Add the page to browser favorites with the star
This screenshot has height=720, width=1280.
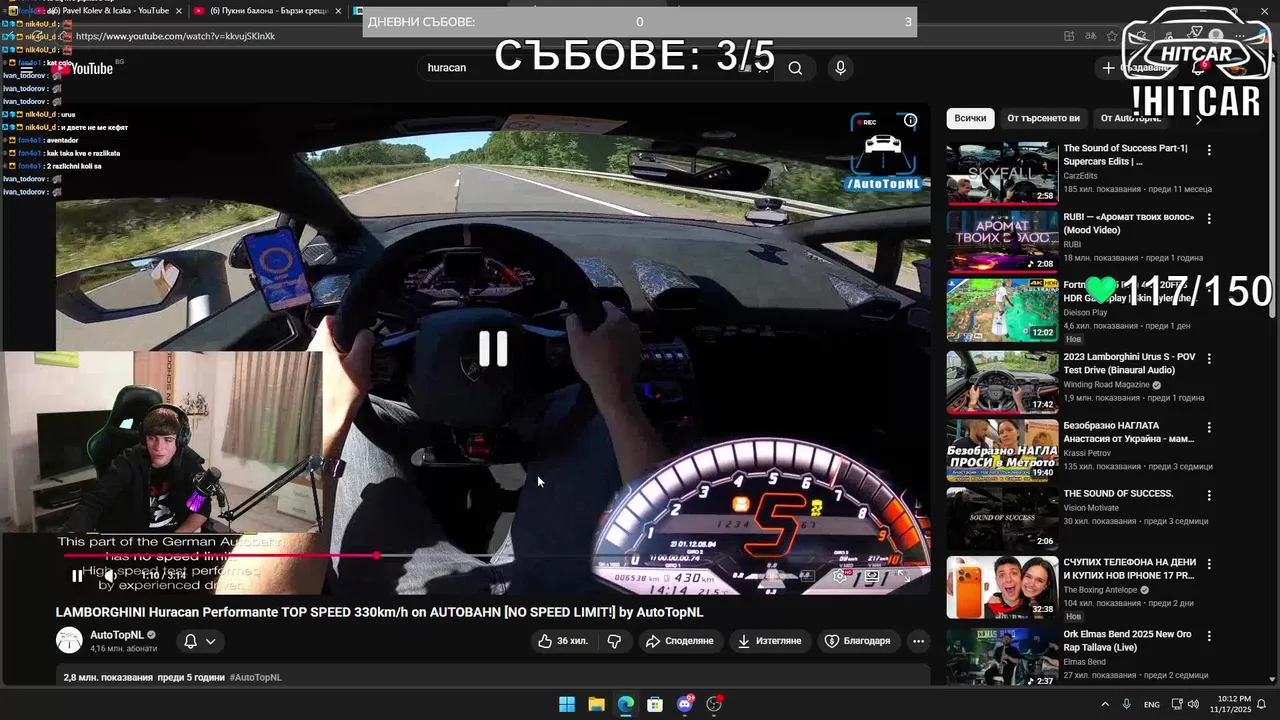1112,36
